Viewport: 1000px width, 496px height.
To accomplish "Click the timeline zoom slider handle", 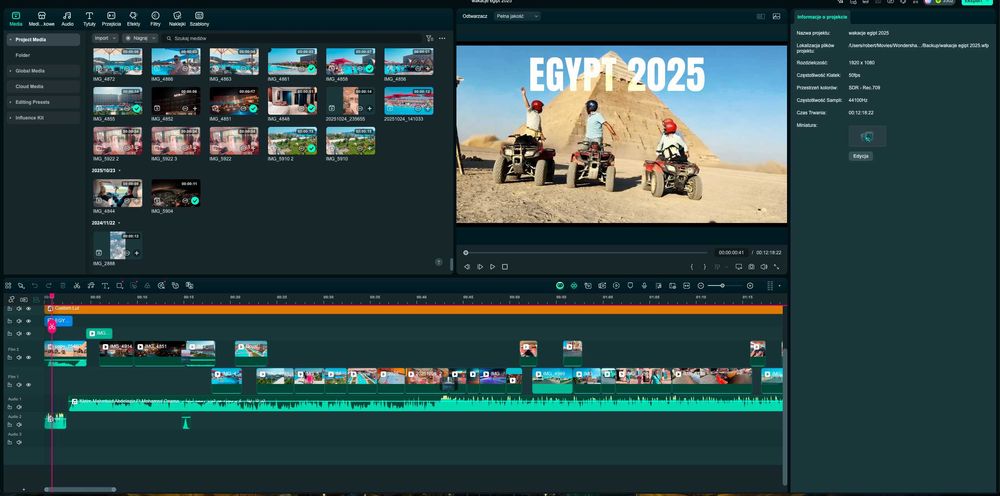I will click(x=723, y=286).
